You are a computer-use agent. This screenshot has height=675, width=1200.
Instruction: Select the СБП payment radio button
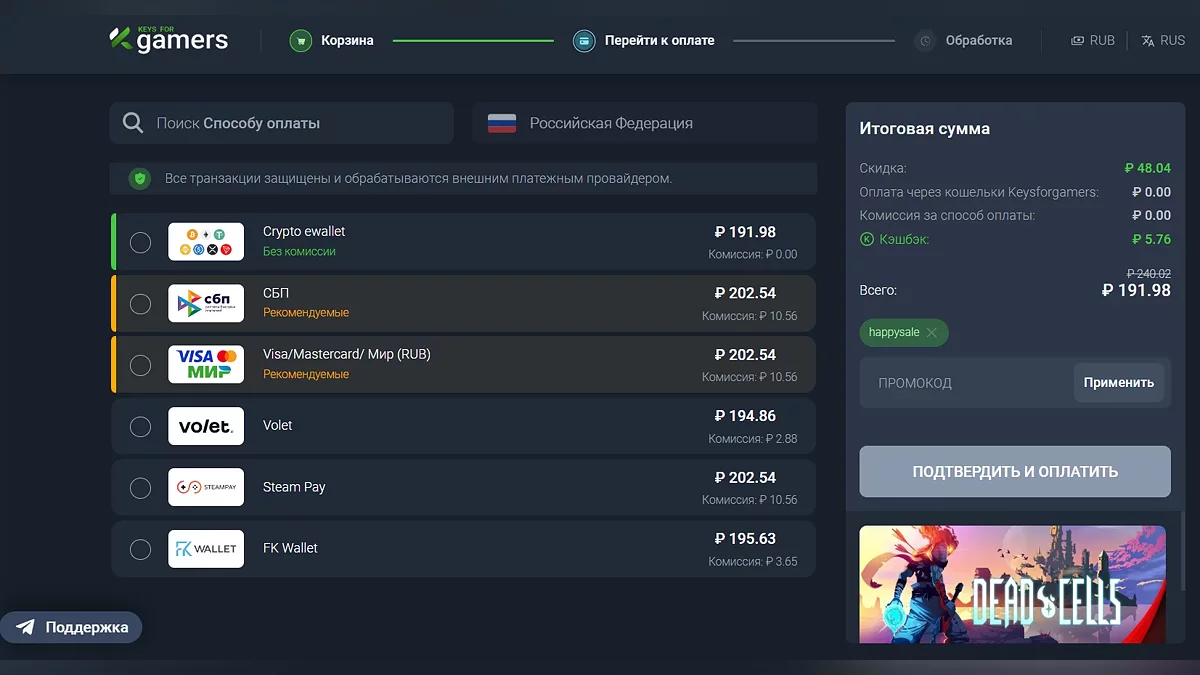point(141,304)
